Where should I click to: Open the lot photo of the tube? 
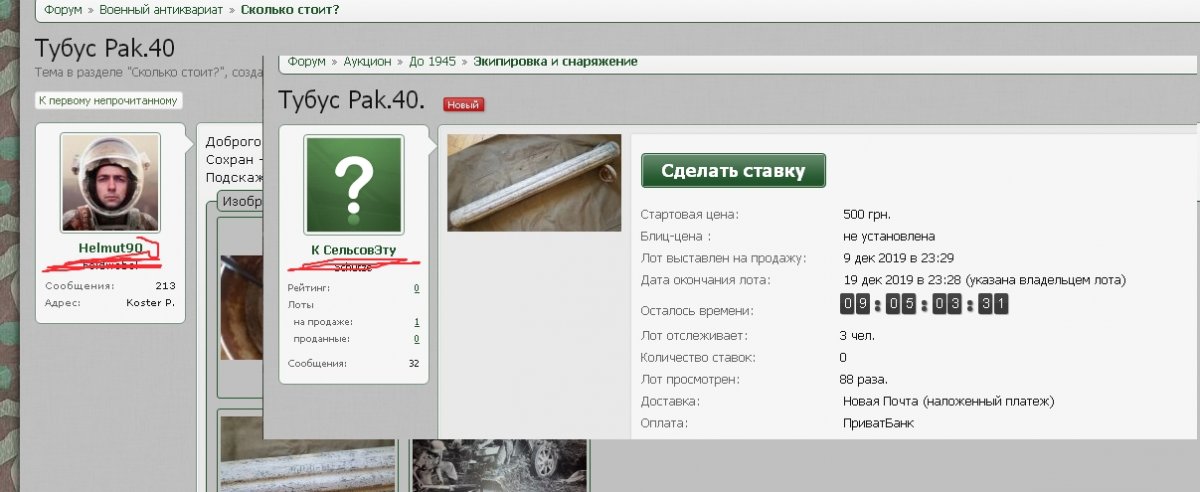534,182
